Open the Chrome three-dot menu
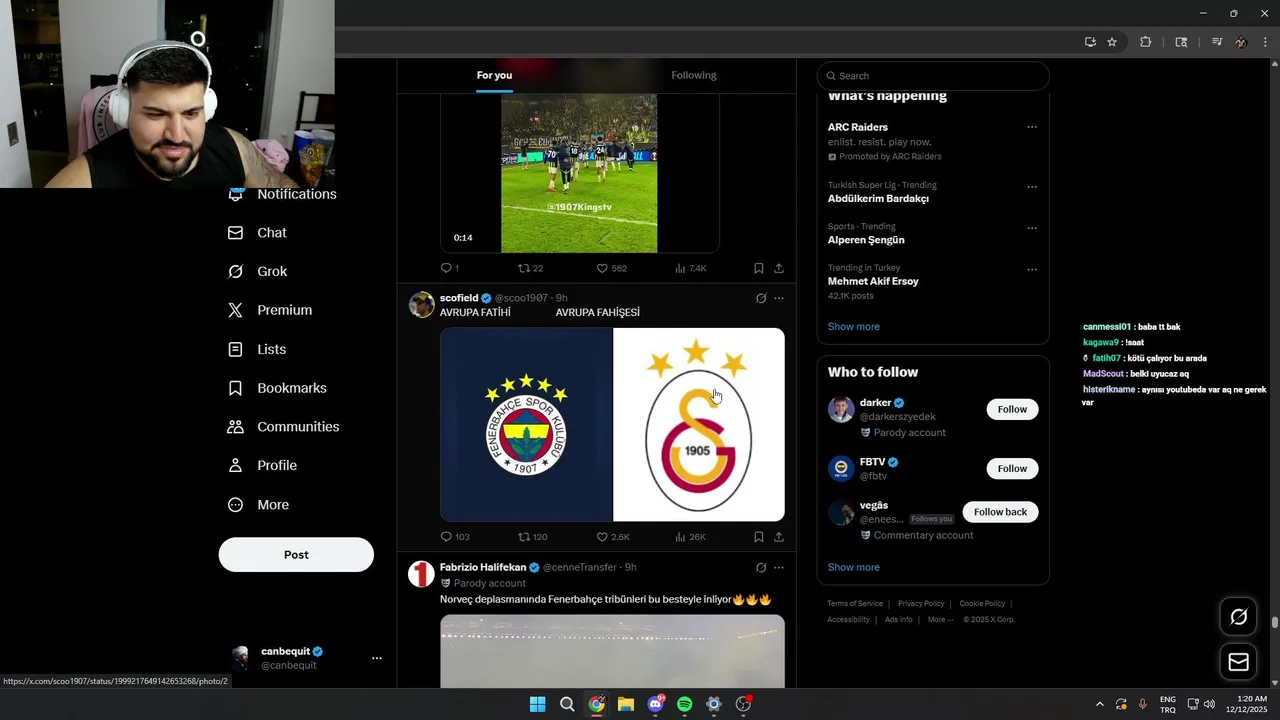 pyautogui.click(x=1265, y=42)
